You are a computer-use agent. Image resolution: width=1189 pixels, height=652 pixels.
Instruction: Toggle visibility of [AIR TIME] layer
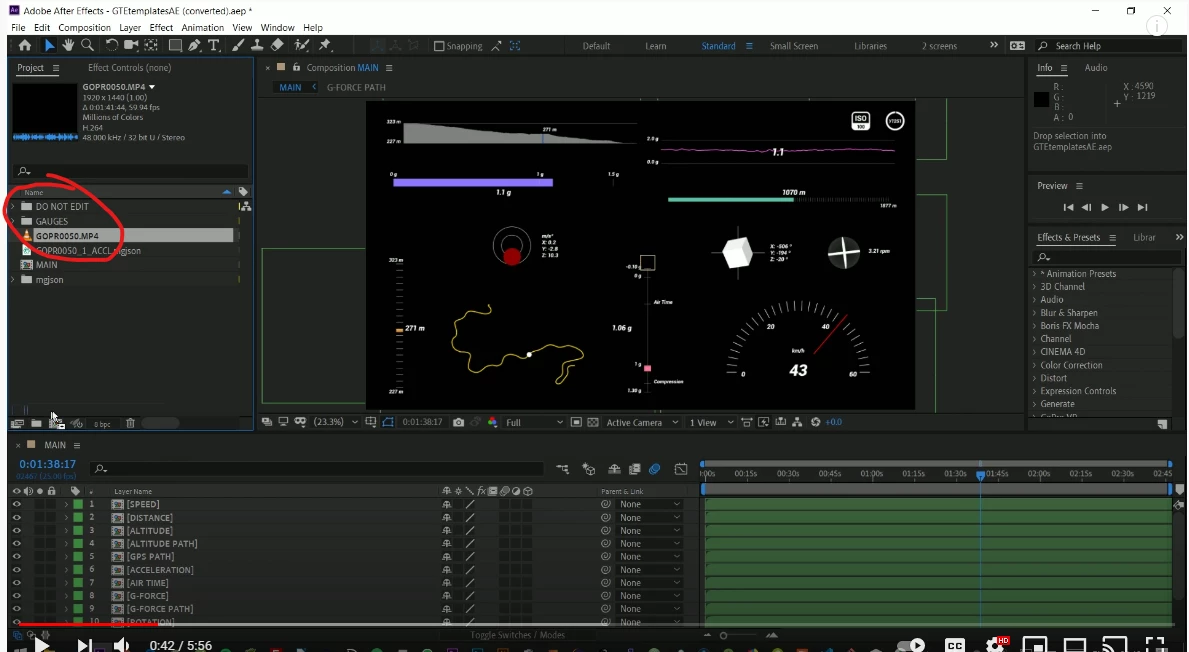[x=17, y=583]
